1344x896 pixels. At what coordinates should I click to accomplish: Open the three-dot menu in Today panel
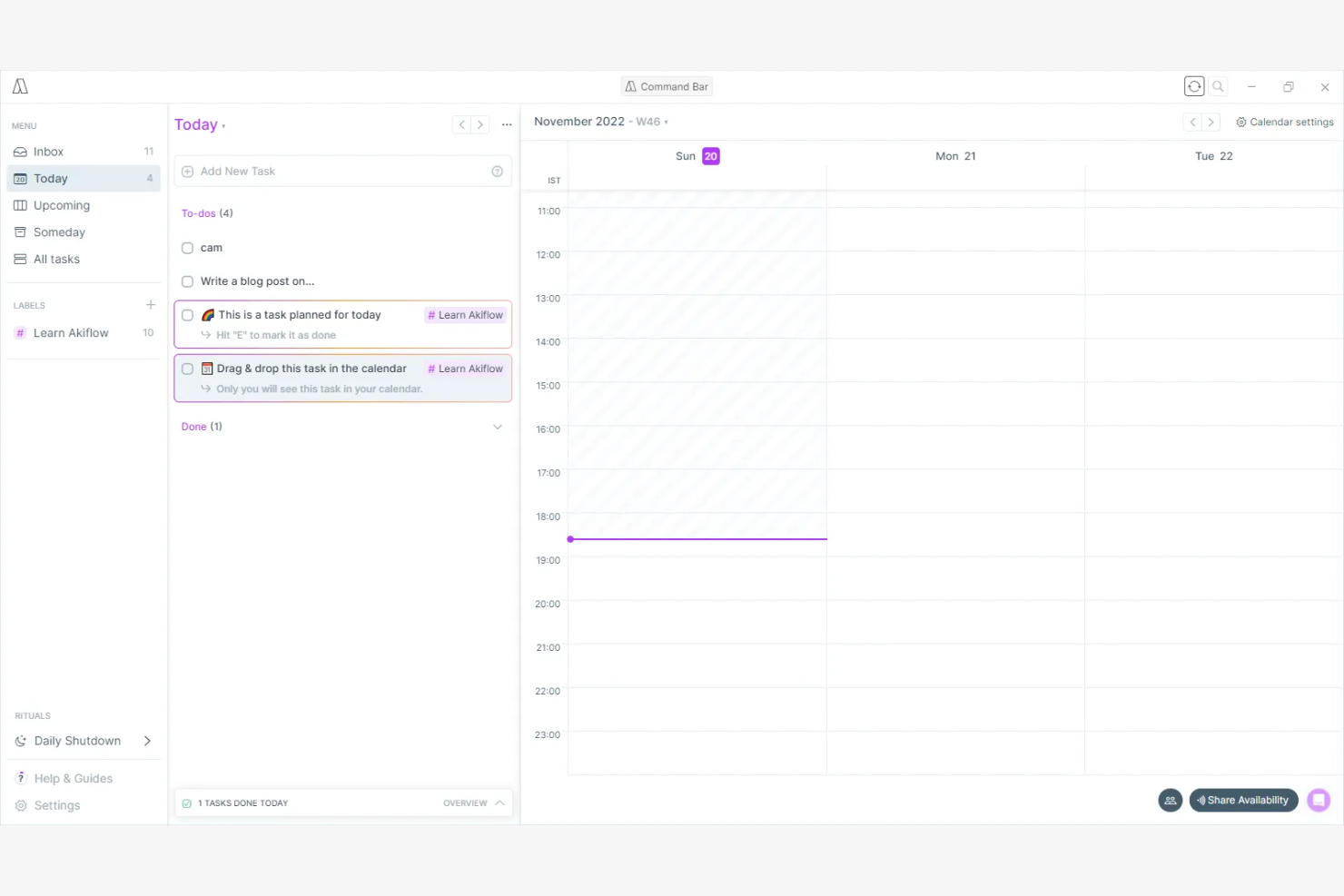507,124
